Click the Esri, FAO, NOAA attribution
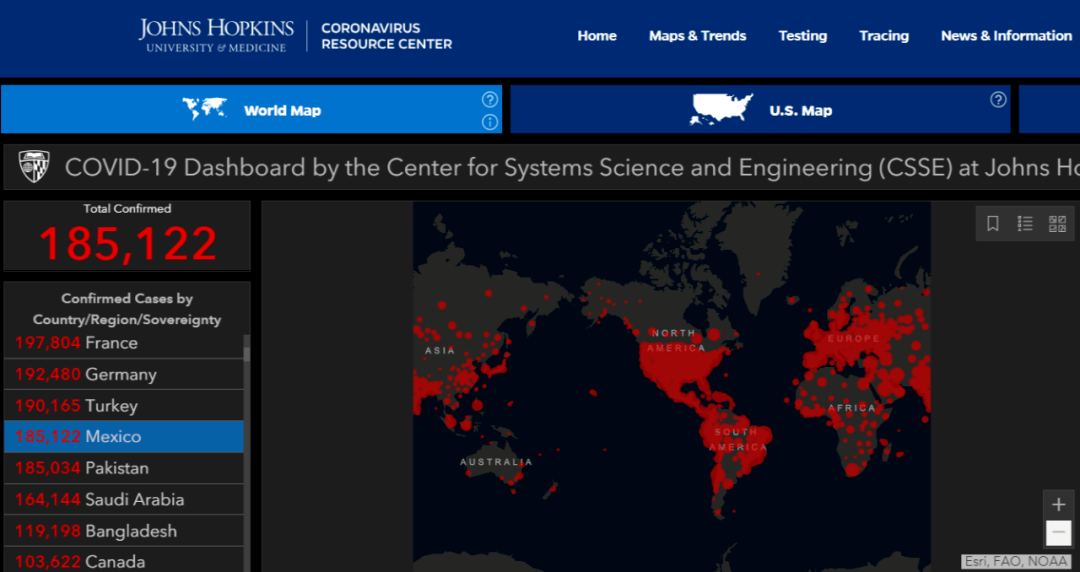This screenshot has height=572, width=1080. point(1017,562)
